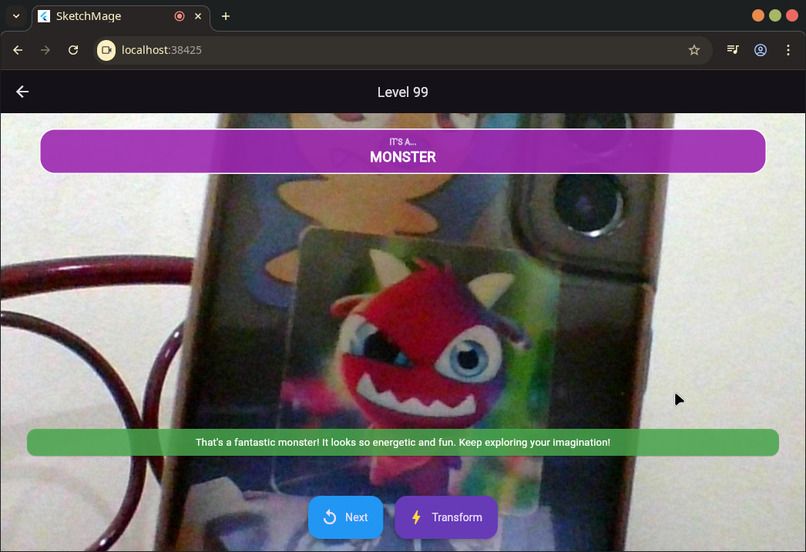Viewport: 806px width, 552px height.
Task: Bookmark this page with the star icon
Action: (694, 50)
